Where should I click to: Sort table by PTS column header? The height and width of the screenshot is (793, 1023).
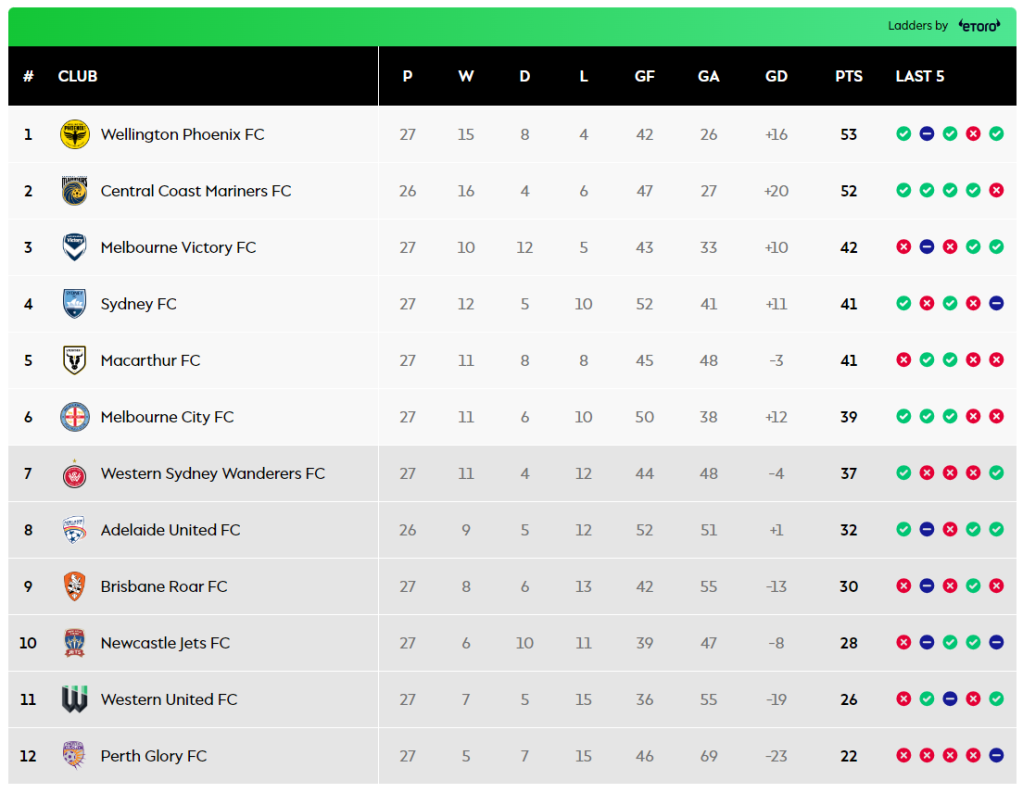(x=848, y=76)
